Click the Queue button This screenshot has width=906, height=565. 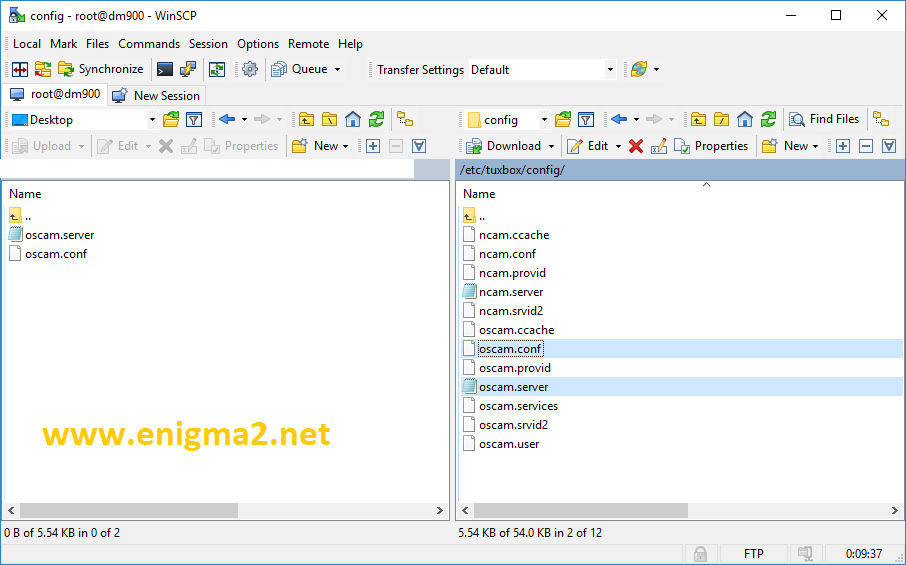[299, 69]
